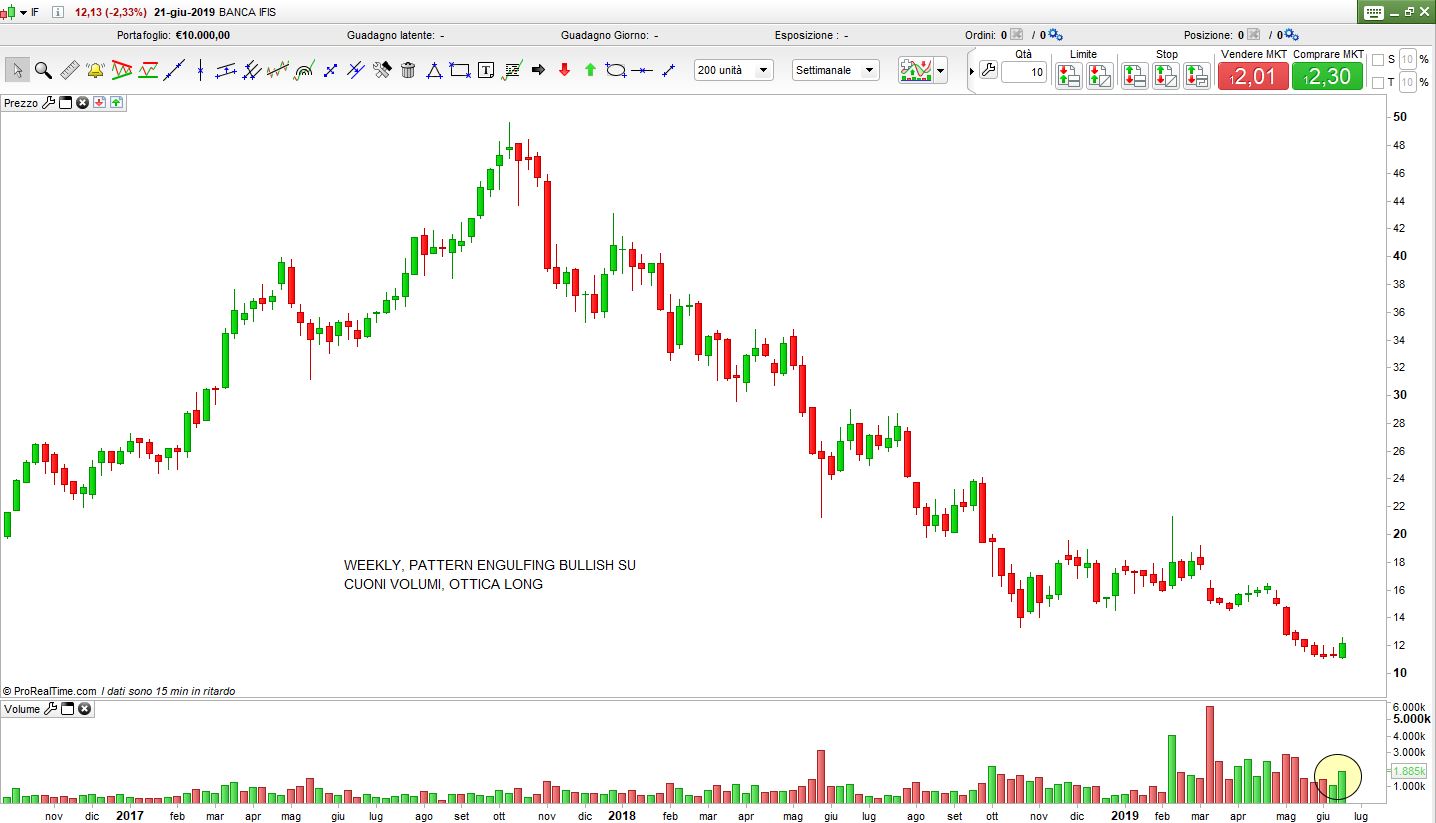The height and width of the screenshot is (823, 1436).
Task: Choose the regression line tool
Action: coord(278,70)
